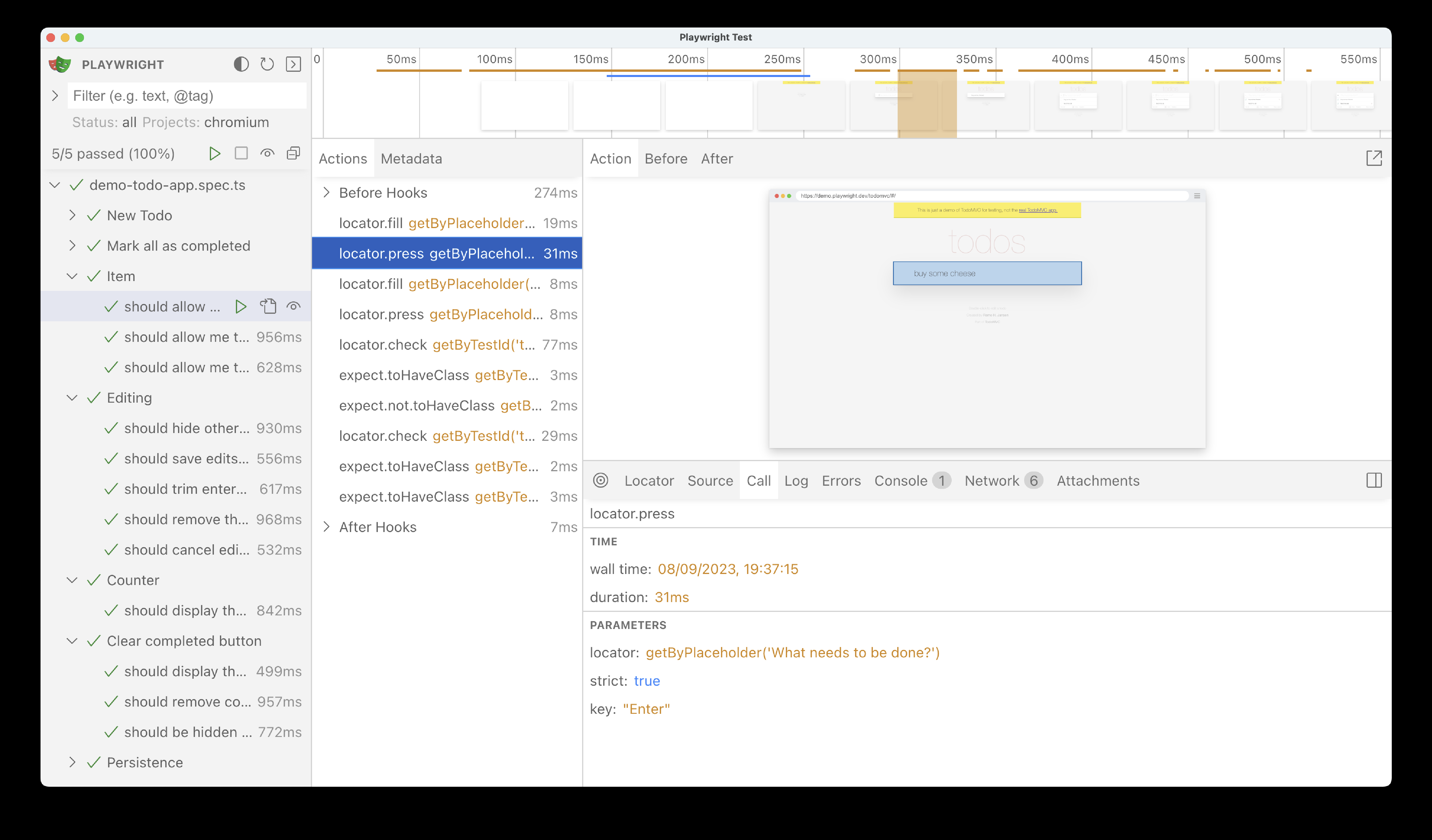Open source for the 'should allow' test
Screen dimensions: 1432x840
pos(268,307)
